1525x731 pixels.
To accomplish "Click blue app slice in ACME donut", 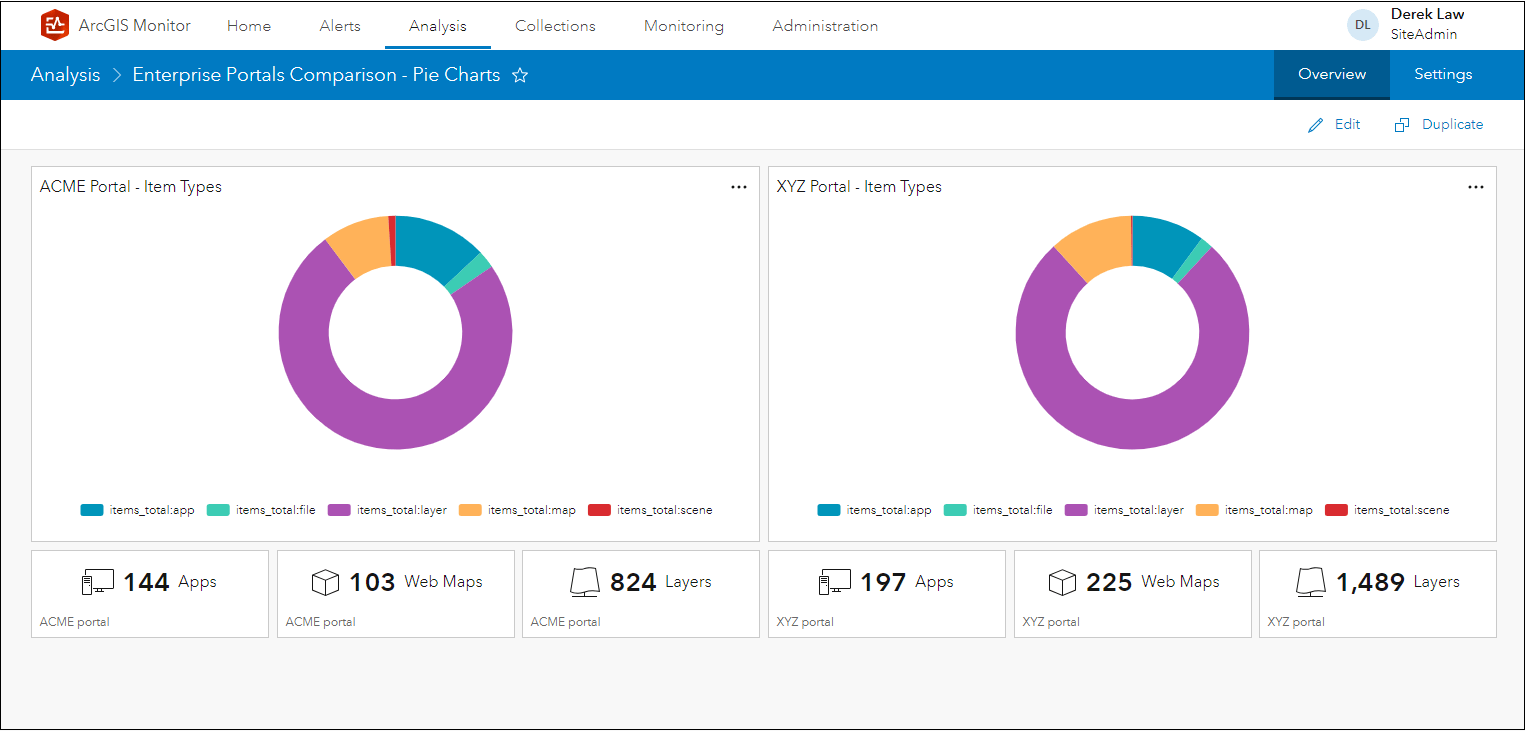I will coord(430,246).
